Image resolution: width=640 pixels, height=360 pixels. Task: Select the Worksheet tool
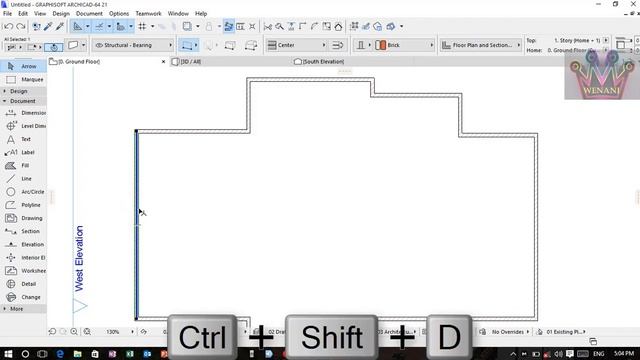24,271
